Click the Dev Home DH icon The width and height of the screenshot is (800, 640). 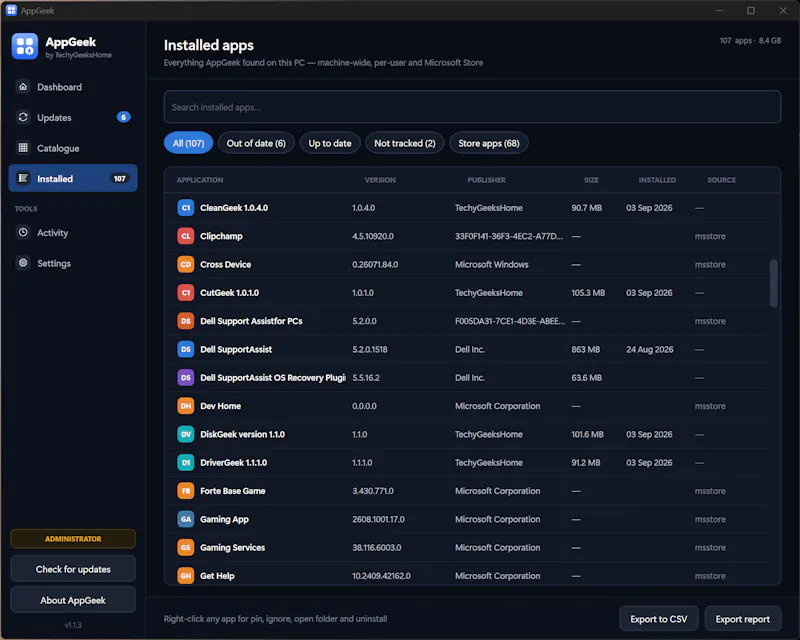point(186,406)
